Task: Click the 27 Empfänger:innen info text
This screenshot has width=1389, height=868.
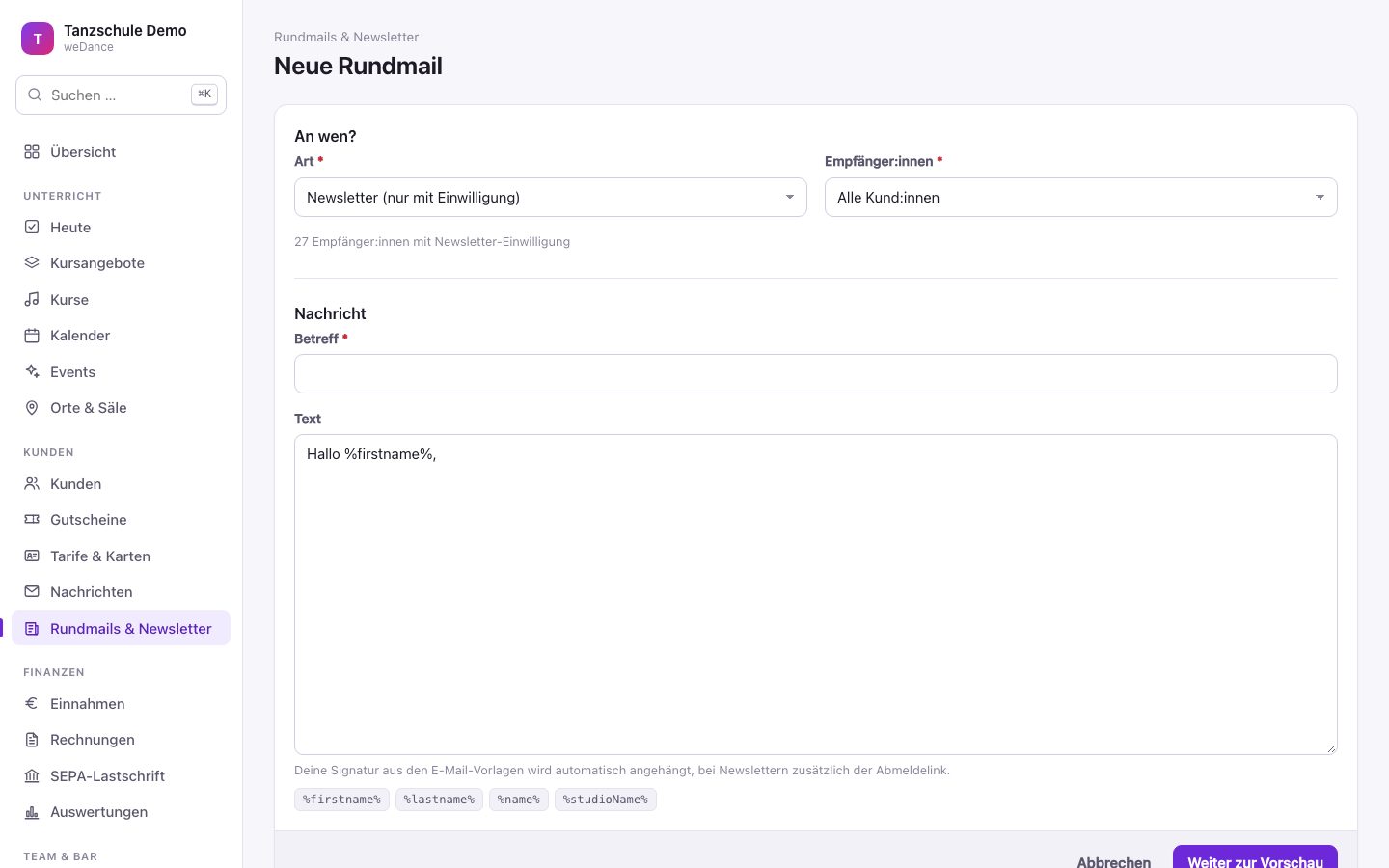Action: point(432,242)
